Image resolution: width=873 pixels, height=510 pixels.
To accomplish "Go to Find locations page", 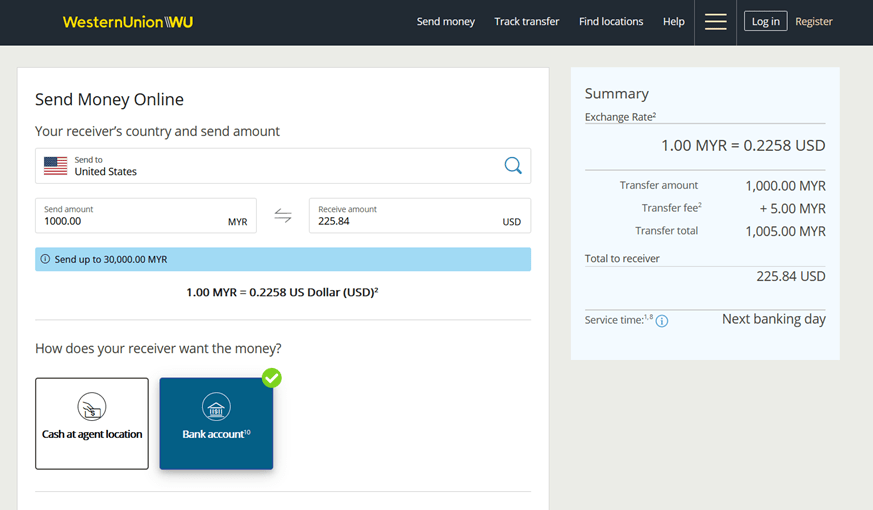I will 611,22.
